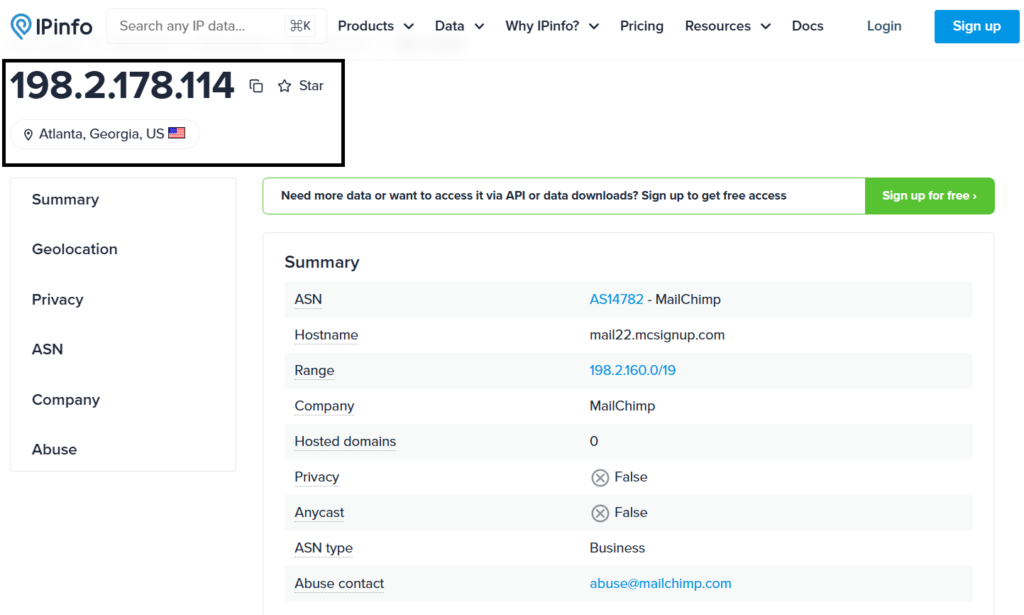The height and width of the screenshot is (615, 1024).
Task: Open the Products menu
Action: tap(376, 26)
